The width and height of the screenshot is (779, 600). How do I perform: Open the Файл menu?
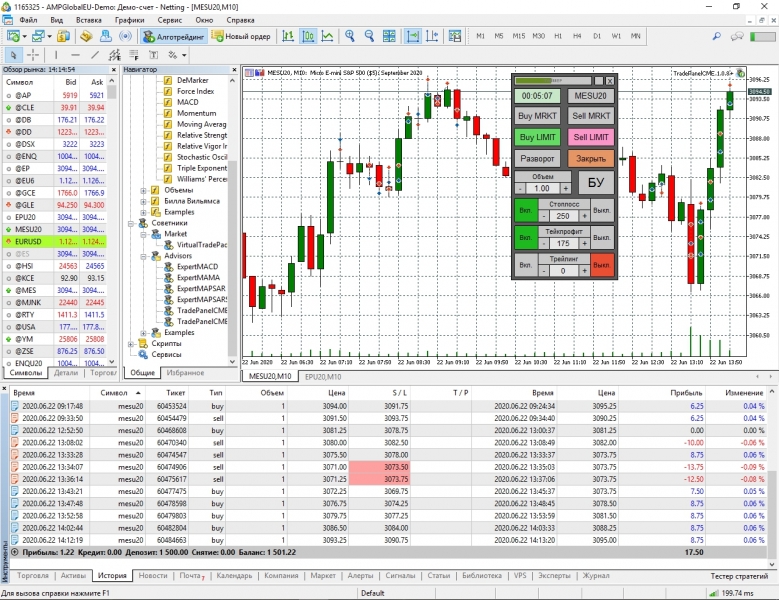point(28,20)
